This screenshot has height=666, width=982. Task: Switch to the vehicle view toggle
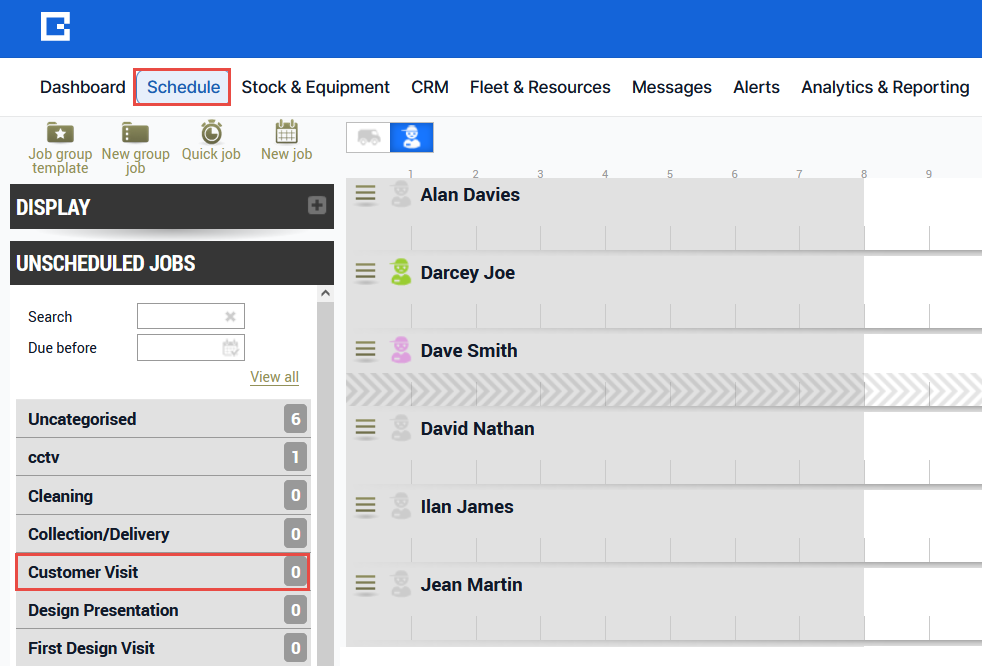(368, 137)
